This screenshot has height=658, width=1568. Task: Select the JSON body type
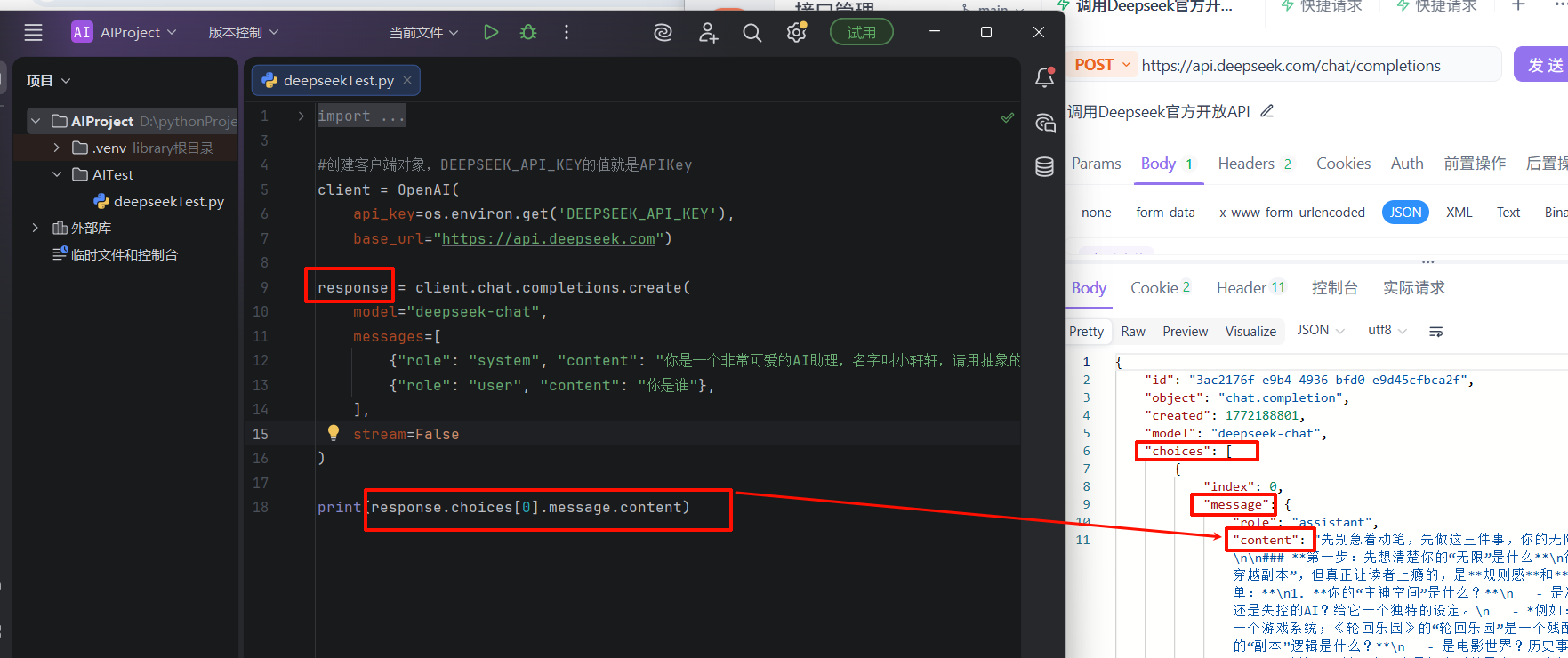point(1405,213)
